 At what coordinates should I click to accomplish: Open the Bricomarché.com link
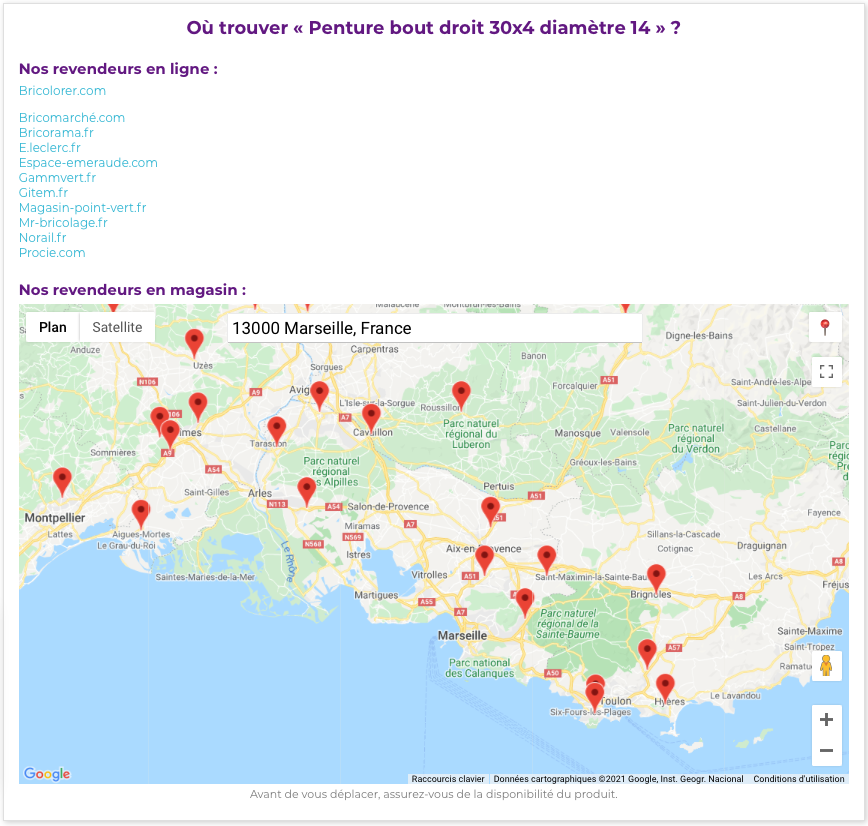[72, 118]
